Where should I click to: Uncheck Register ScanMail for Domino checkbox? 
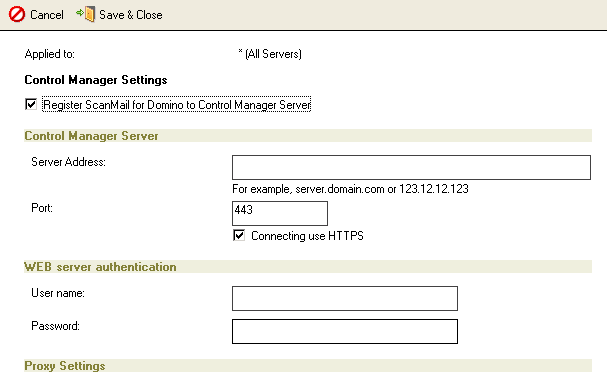click(31, 104)
